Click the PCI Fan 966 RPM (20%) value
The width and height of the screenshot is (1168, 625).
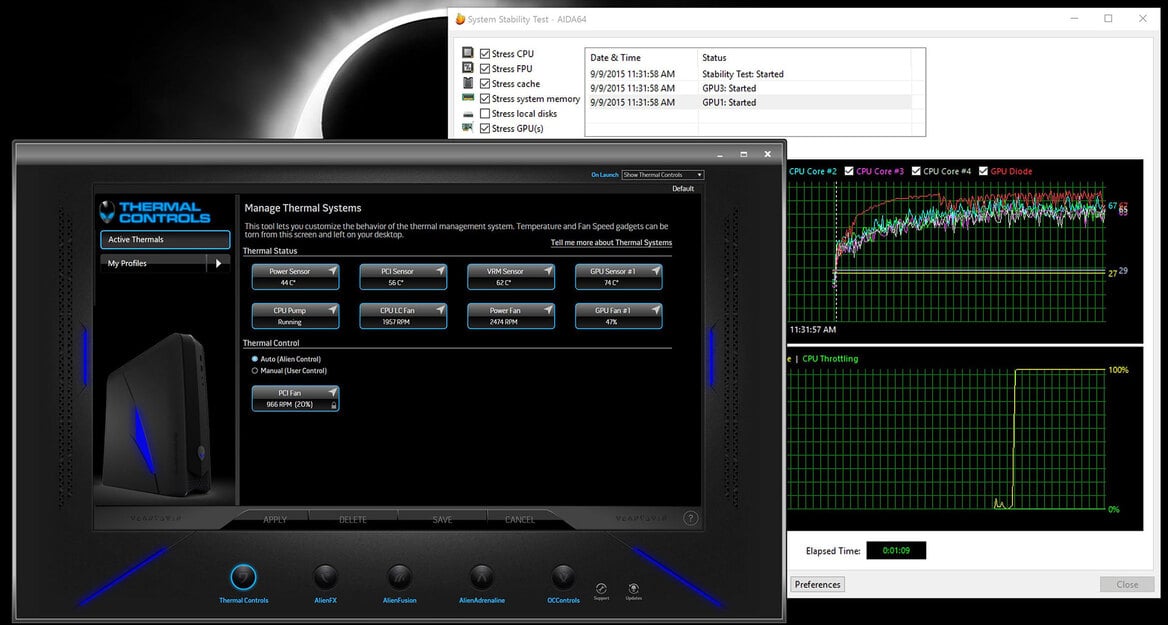click(290, 404)
